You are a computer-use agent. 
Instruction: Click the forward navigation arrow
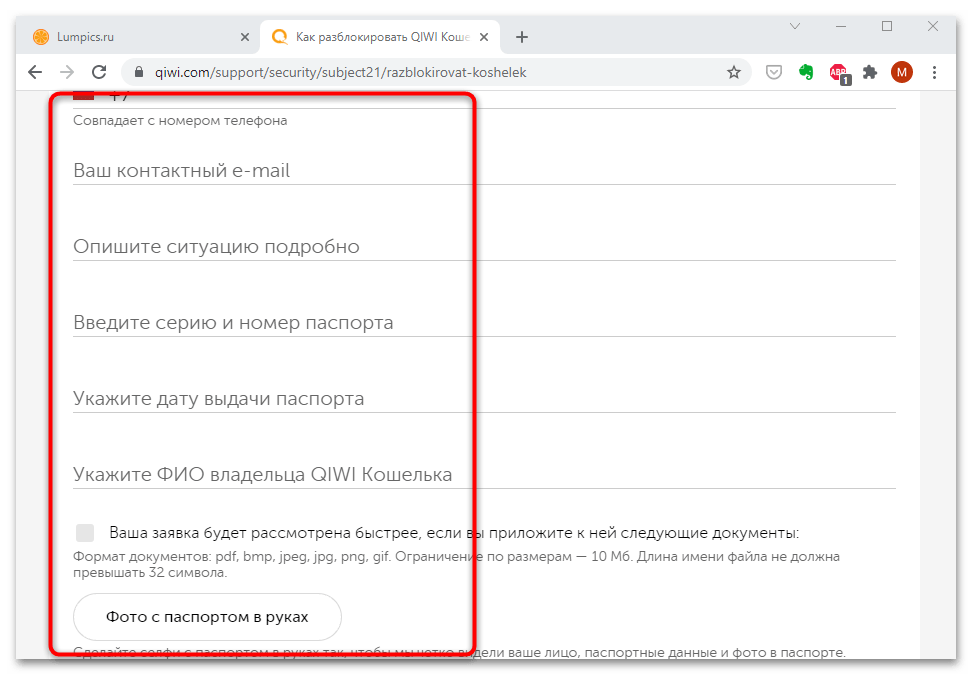pos(67,73)
